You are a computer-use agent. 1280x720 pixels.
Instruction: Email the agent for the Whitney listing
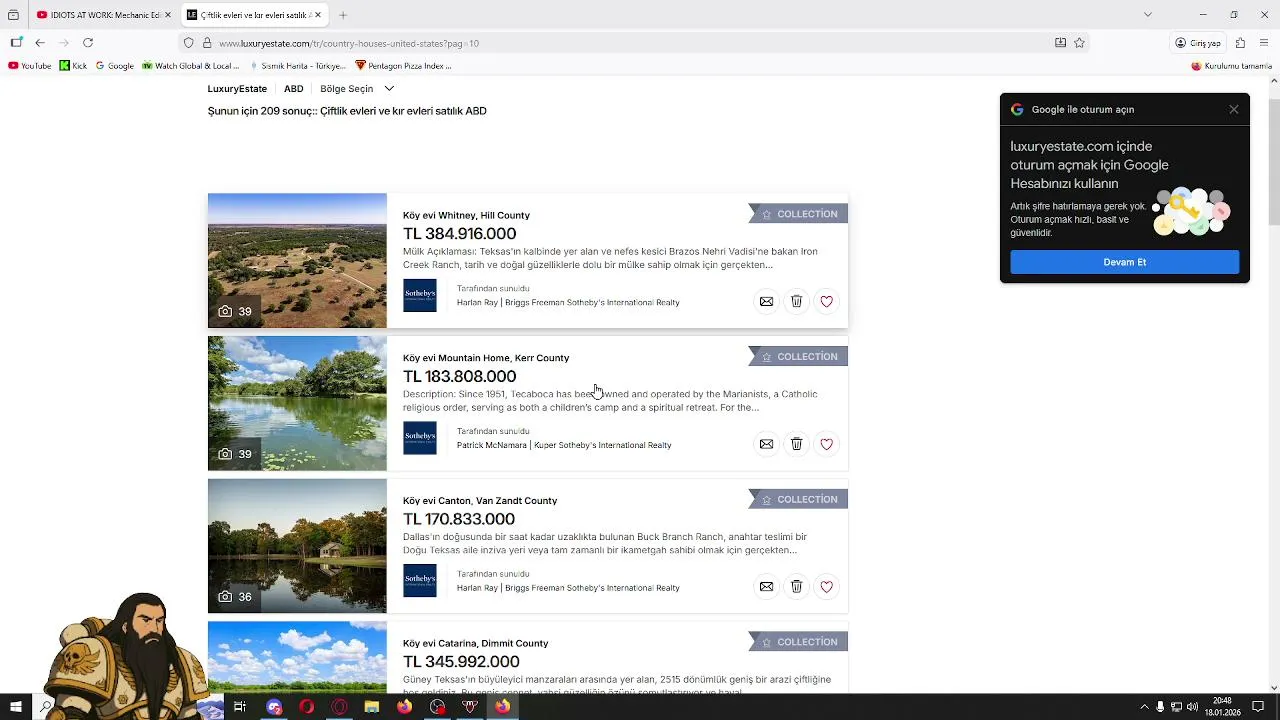(x=766, y=301)
